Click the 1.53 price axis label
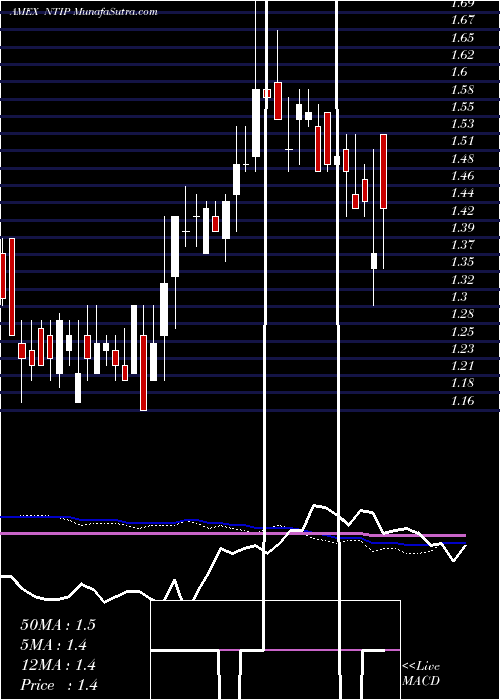This screenshot has width=500, height=700. click(x=462, y=124)
